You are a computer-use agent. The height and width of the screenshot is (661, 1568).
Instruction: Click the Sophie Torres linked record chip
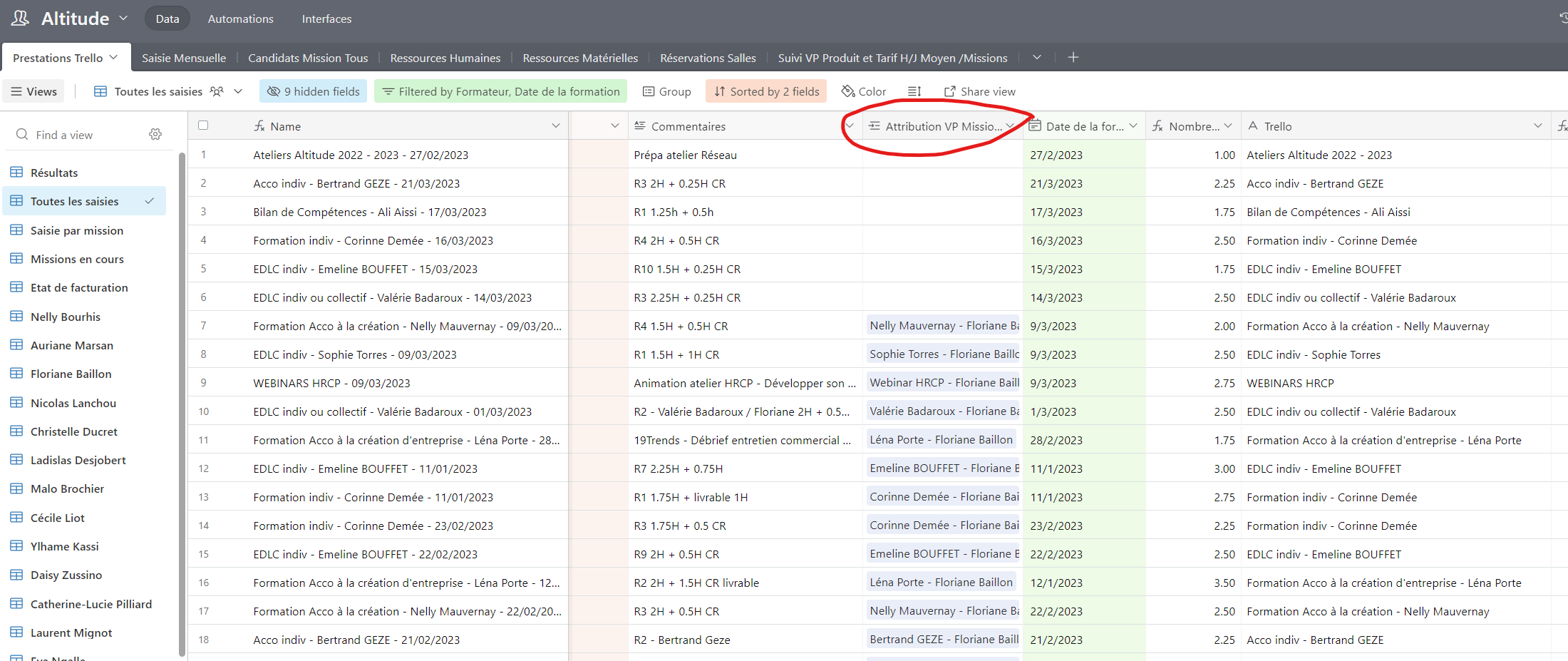(x=943, y=354)
